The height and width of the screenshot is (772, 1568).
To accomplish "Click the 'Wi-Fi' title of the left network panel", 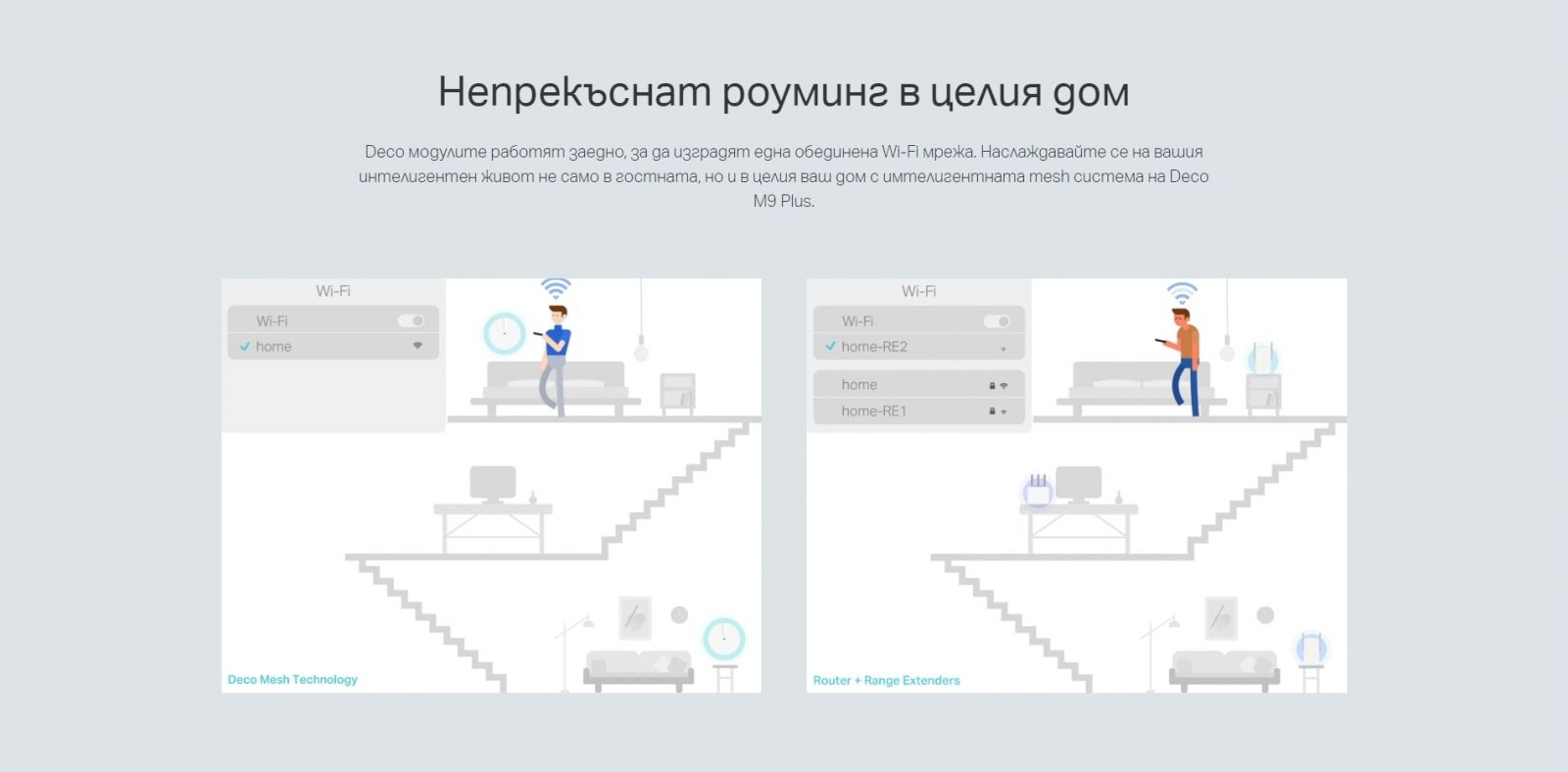I will point(333,291).
